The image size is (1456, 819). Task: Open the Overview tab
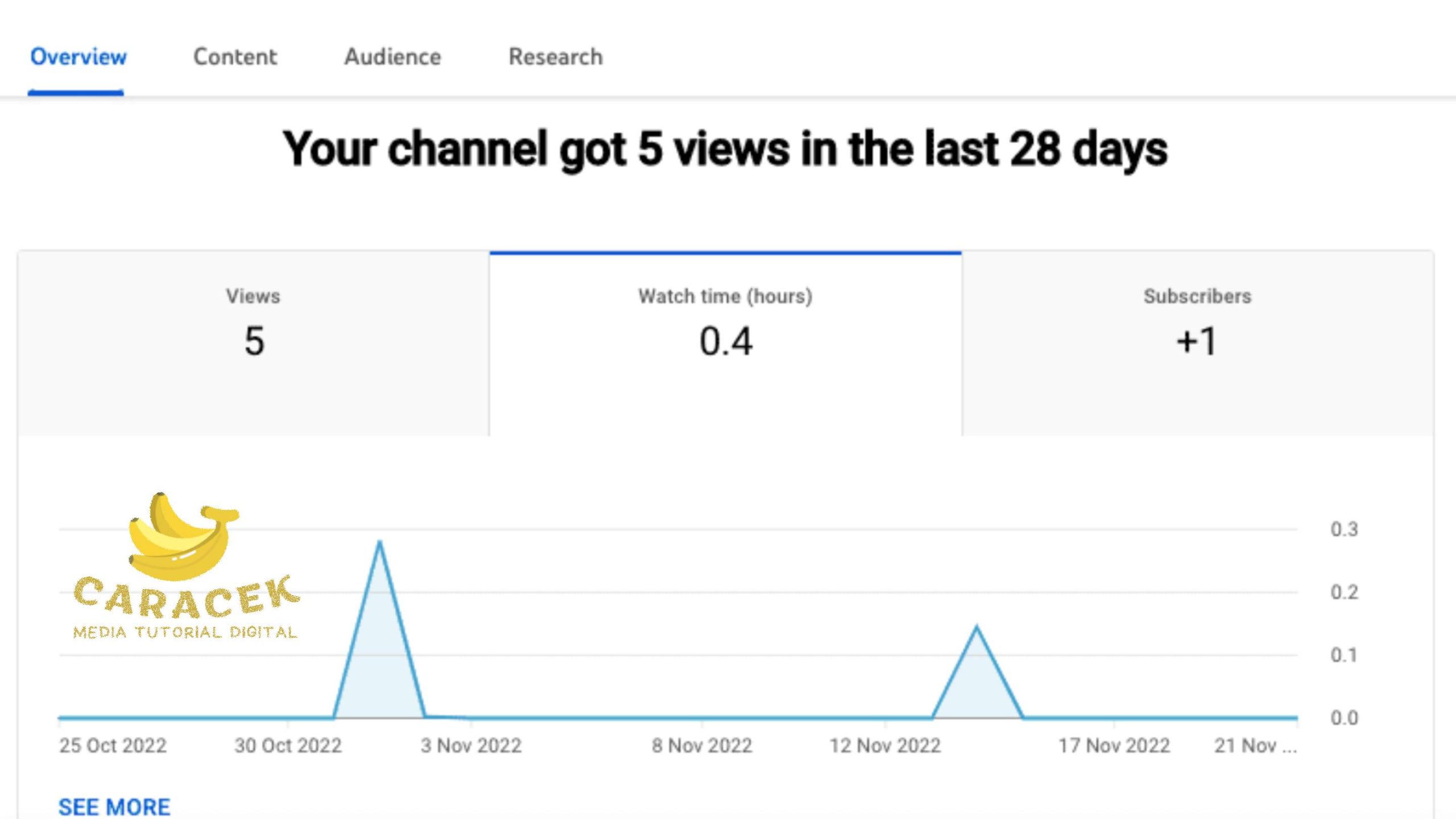coord(78,57)
